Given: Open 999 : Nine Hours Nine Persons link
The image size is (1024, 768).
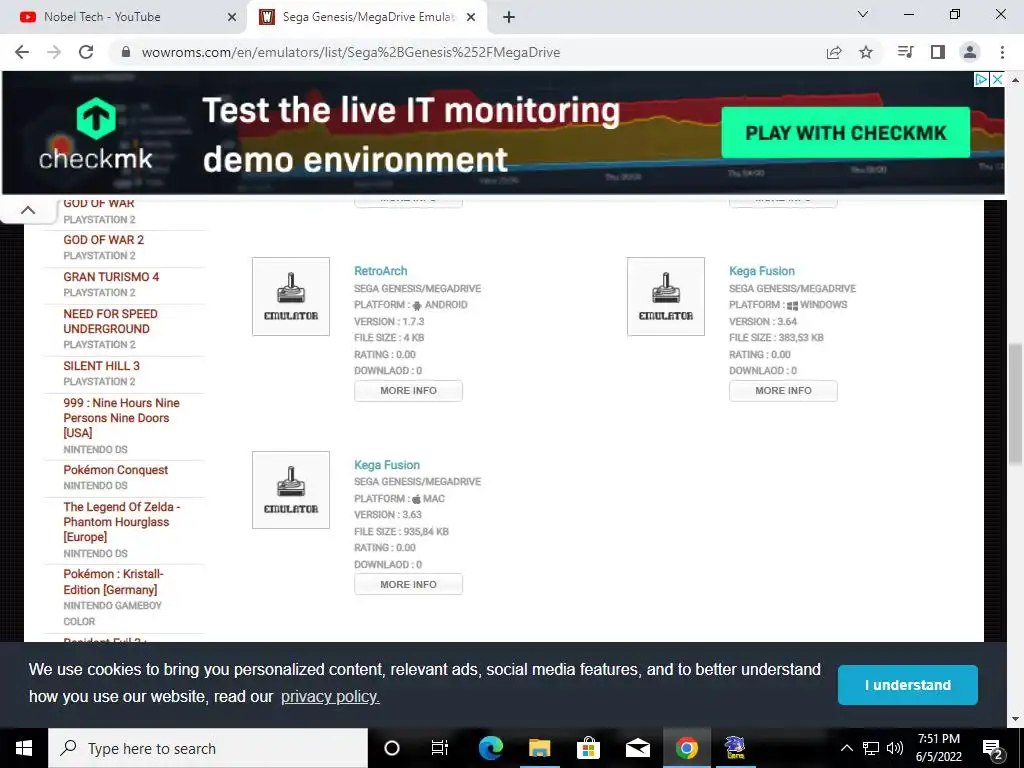Looking at the screenshot, I should point(121,418).
